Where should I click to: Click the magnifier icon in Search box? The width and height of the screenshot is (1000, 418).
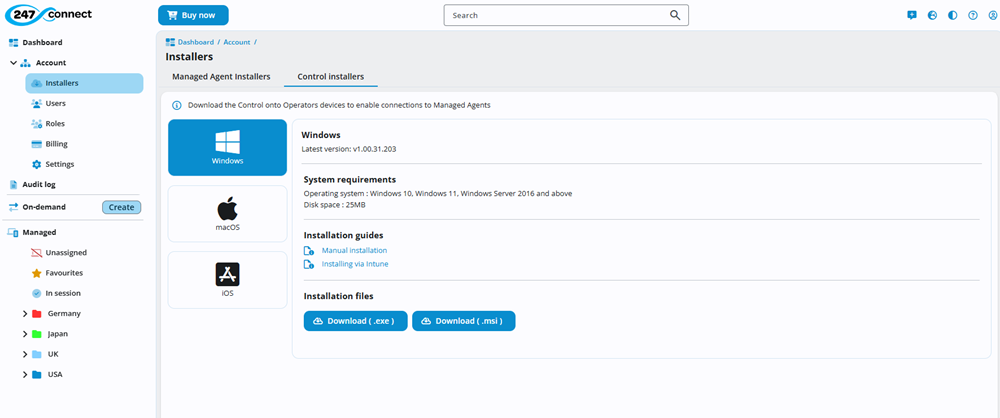[x=675, y=15]
